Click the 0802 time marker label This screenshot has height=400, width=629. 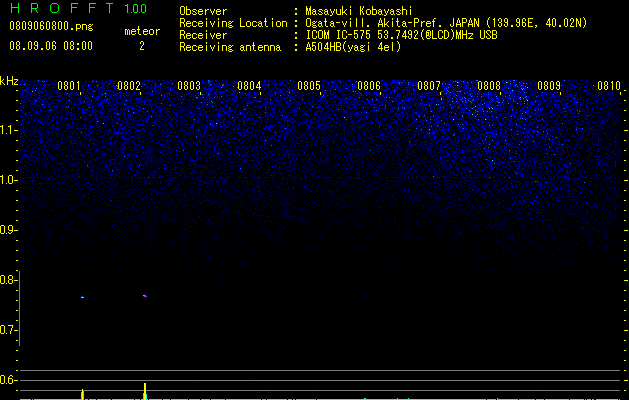point(129,86)
